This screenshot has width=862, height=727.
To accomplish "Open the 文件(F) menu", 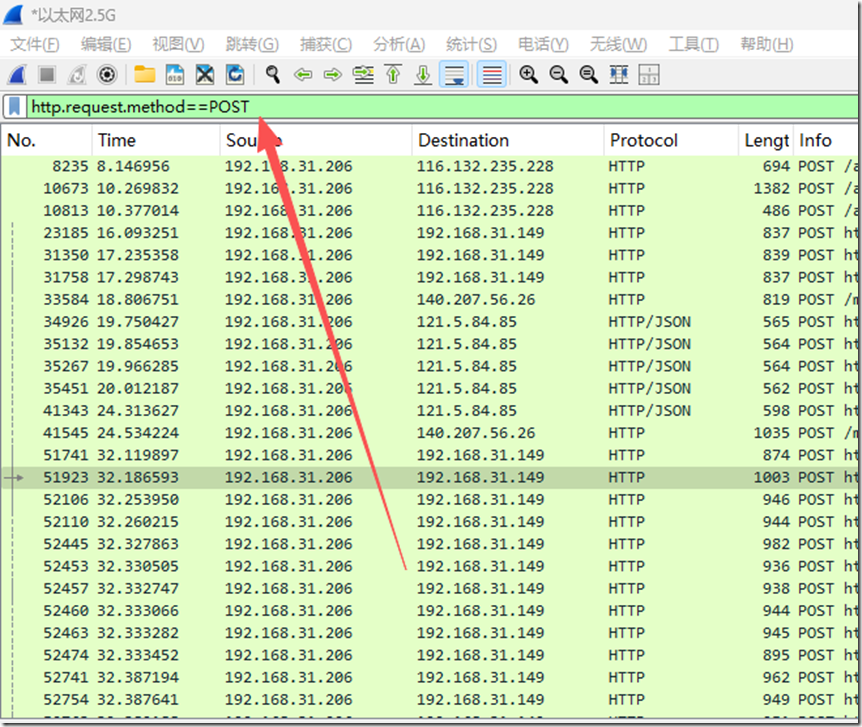I will (35, 44).
